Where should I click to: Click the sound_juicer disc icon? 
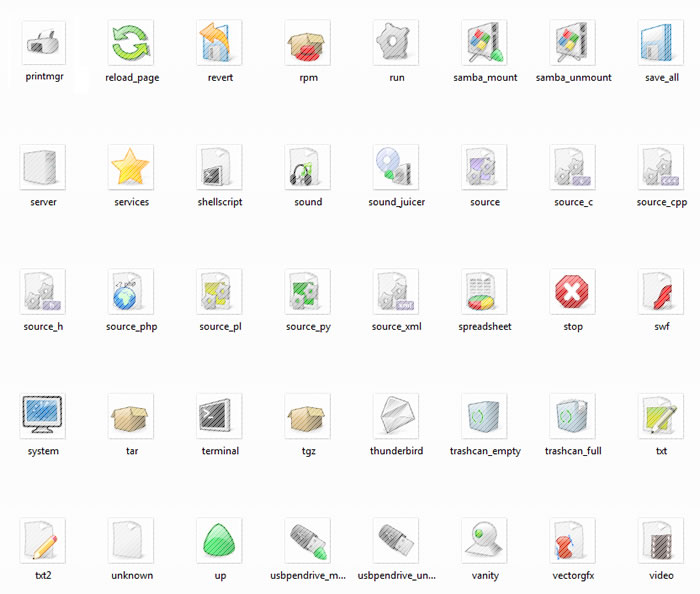tap(396, 167)
